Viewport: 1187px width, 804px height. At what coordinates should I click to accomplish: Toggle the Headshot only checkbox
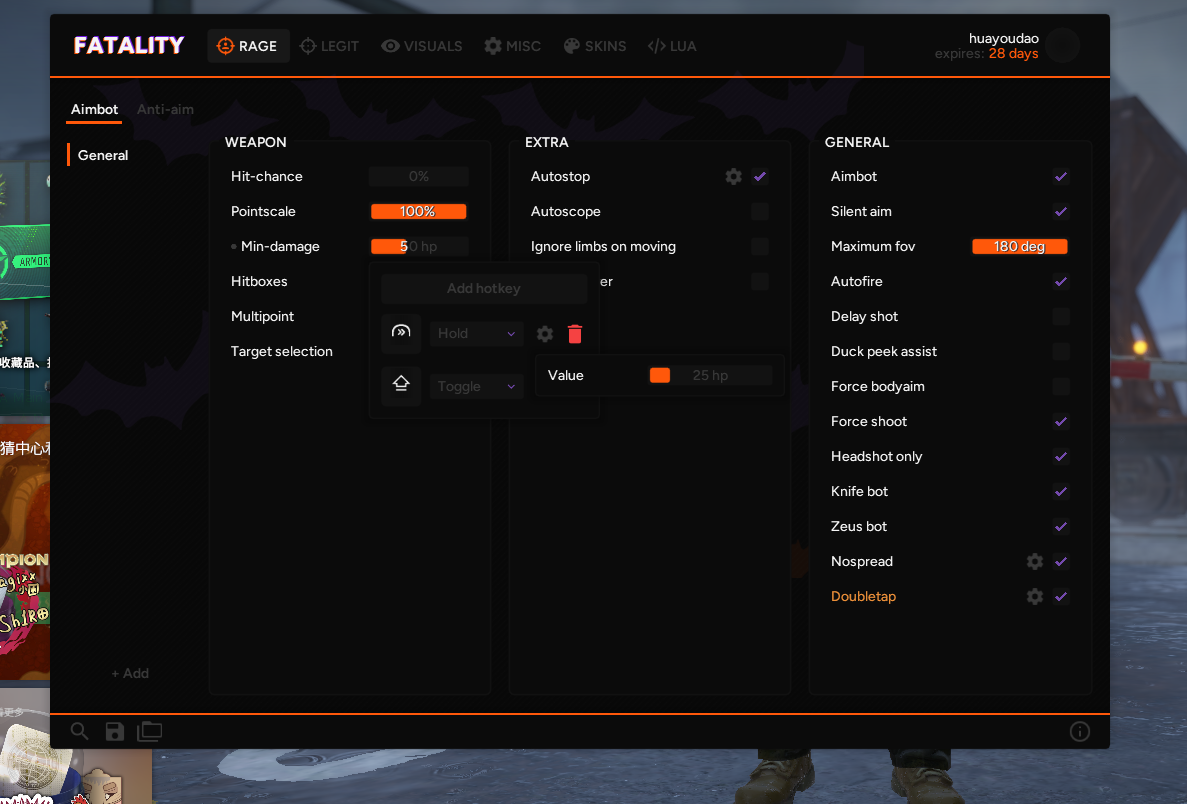coord(1061,456)
